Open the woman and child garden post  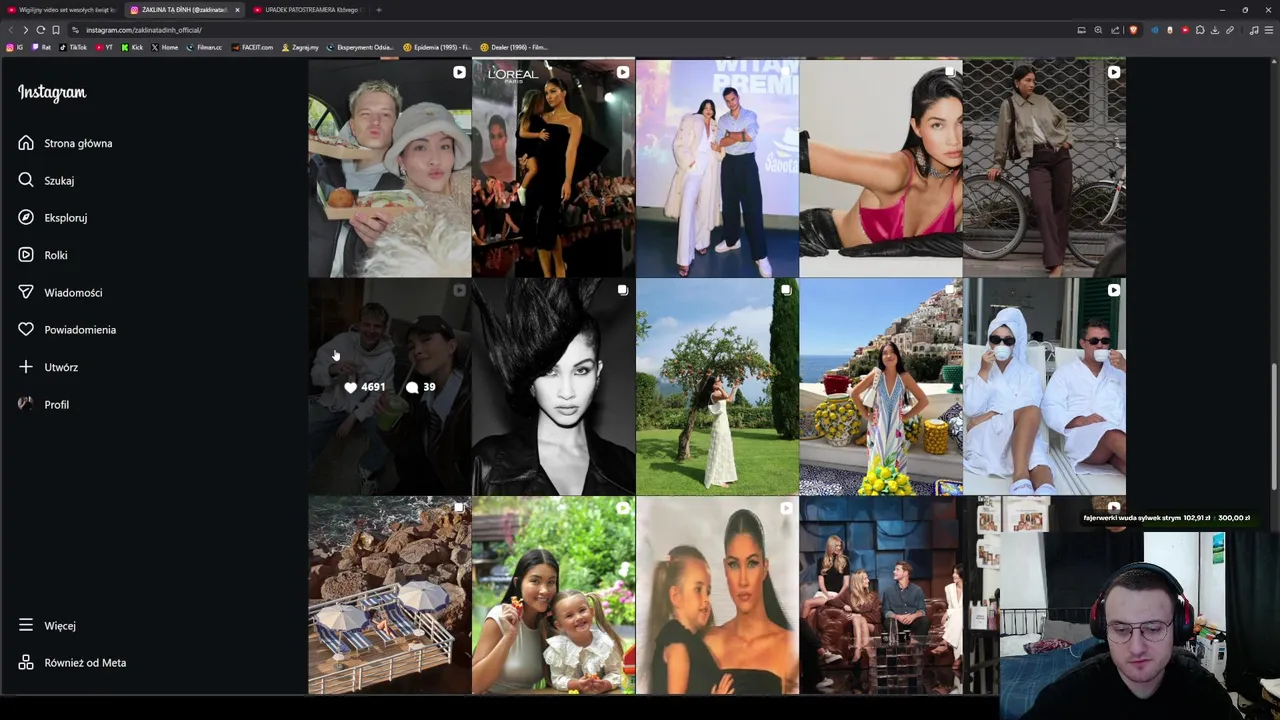(553, 595)
